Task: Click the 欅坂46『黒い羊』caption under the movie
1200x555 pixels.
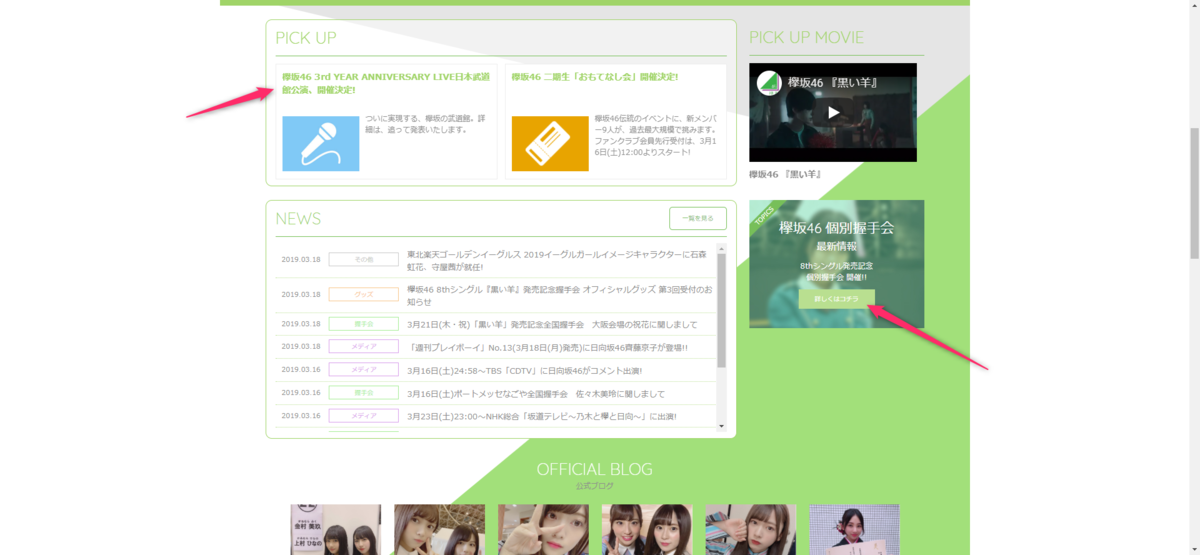Action: point(785,174)
